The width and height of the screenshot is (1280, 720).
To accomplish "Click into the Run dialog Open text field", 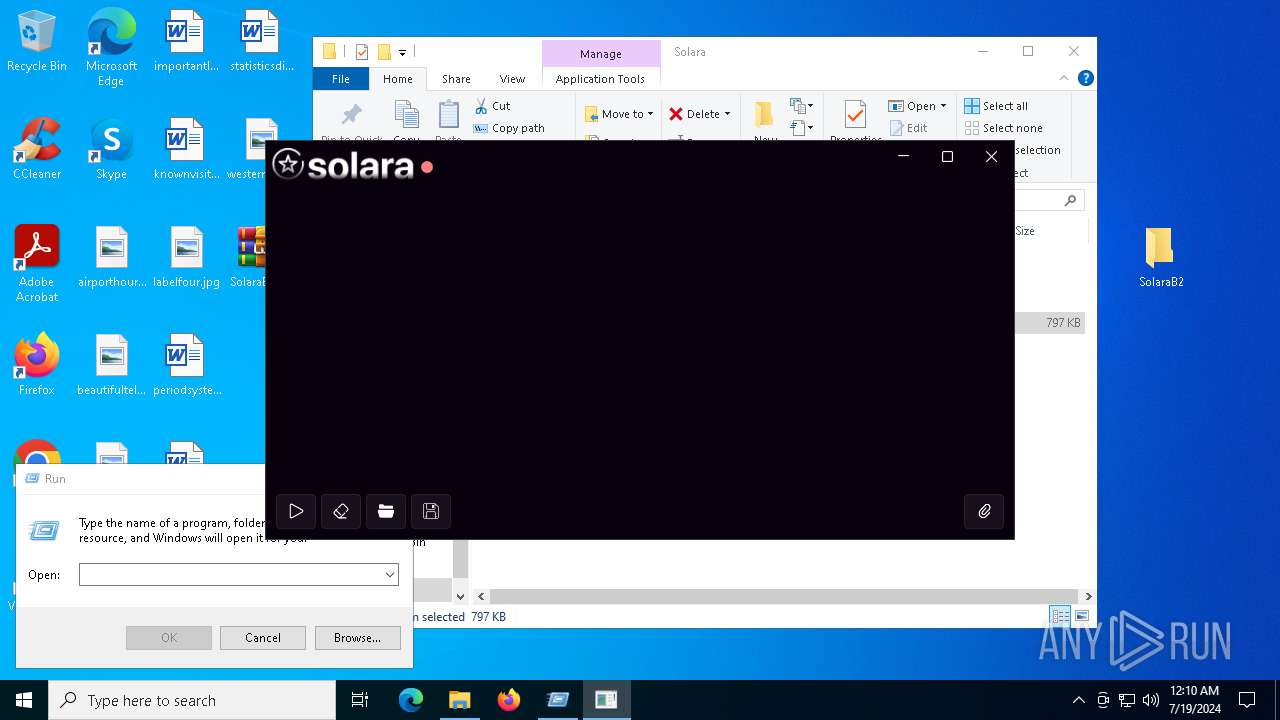I will tap(230, 575).
